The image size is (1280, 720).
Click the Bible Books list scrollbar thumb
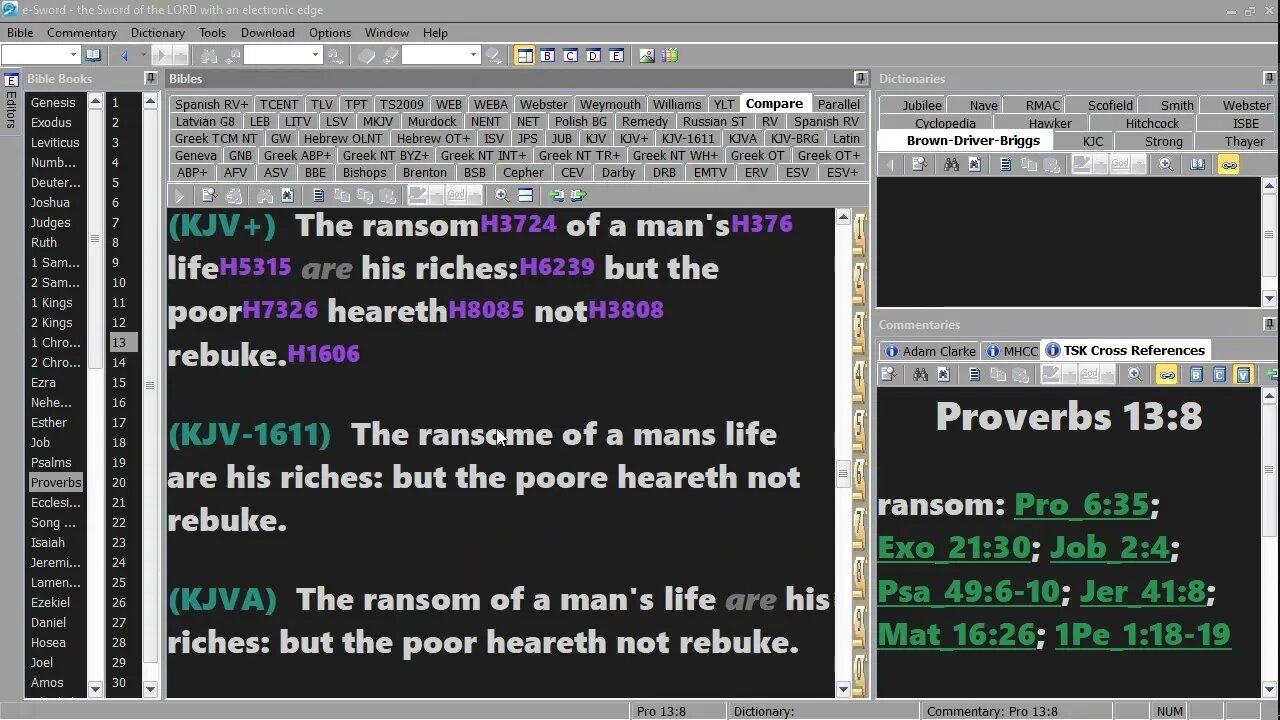[96, 239]
